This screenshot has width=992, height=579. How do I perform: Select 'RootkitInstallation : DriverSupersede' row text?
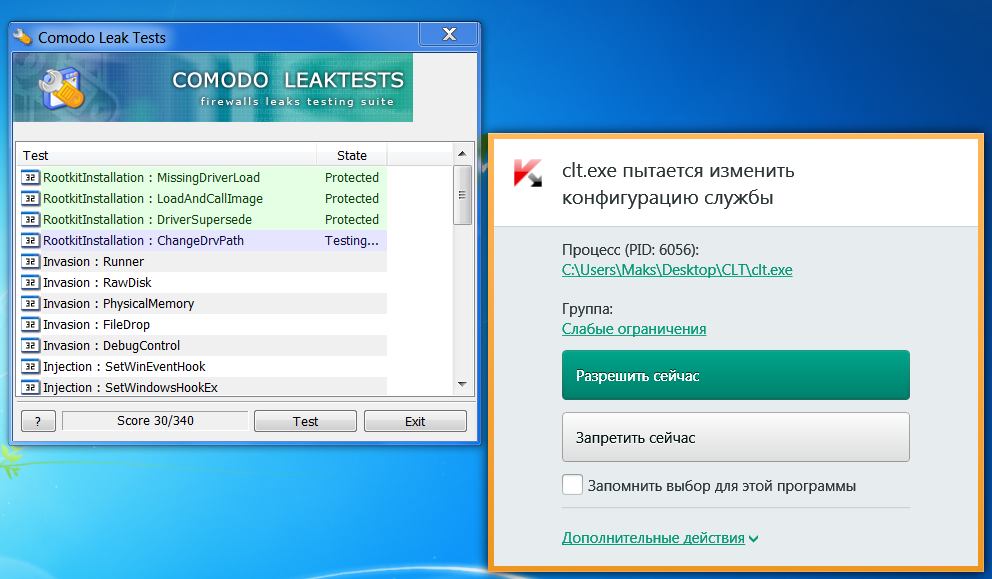tap(147, 220)
